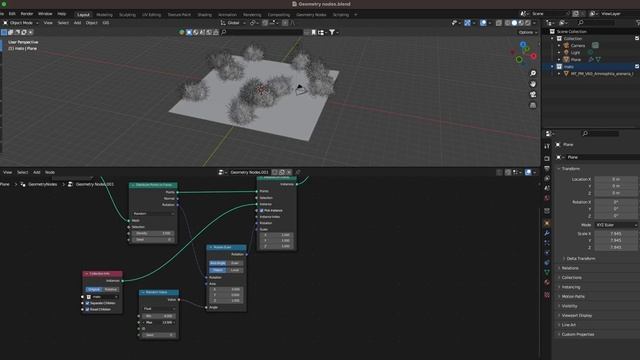Open Object menu in 3D viewport header
Screen dimensions: 640x360
tap(91, 23)
